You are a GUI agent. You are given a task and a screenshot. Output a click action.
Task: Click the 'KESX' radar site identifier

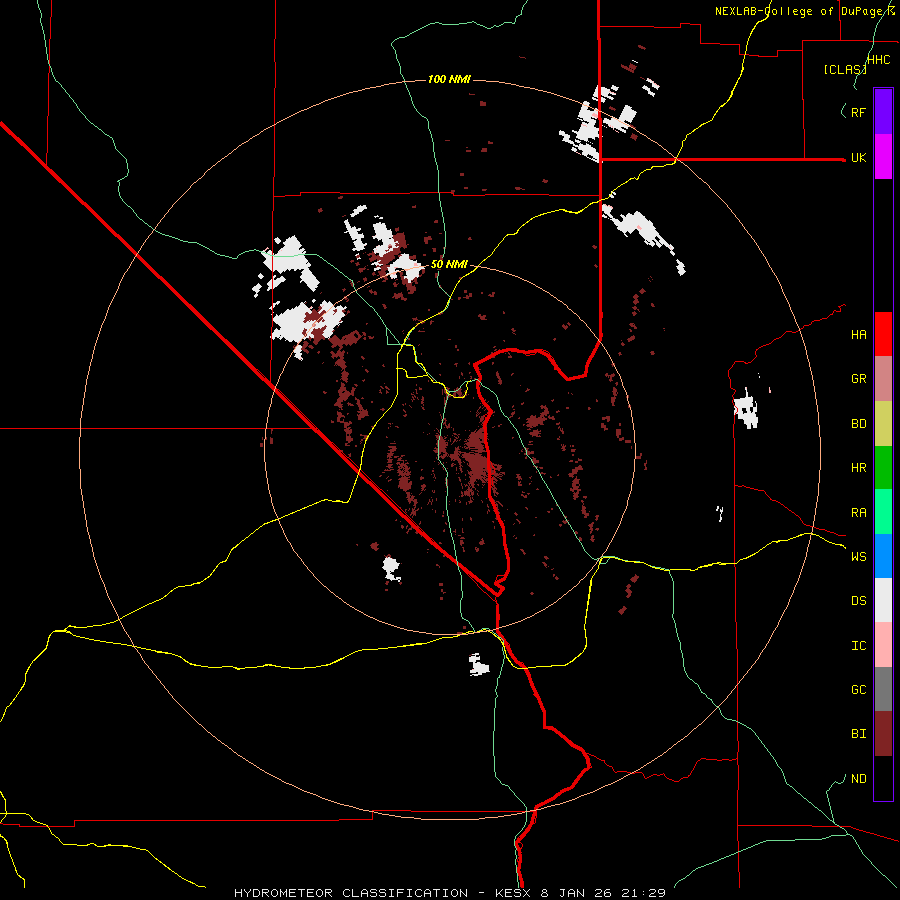514,893
